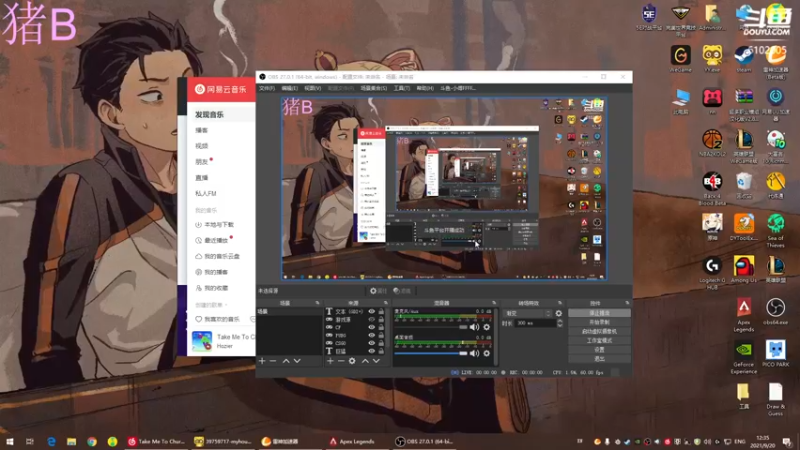Toggle visibility of the bottom text source
Image resolution: width=800 pixels, height=450 pixels.
(371, 351)
